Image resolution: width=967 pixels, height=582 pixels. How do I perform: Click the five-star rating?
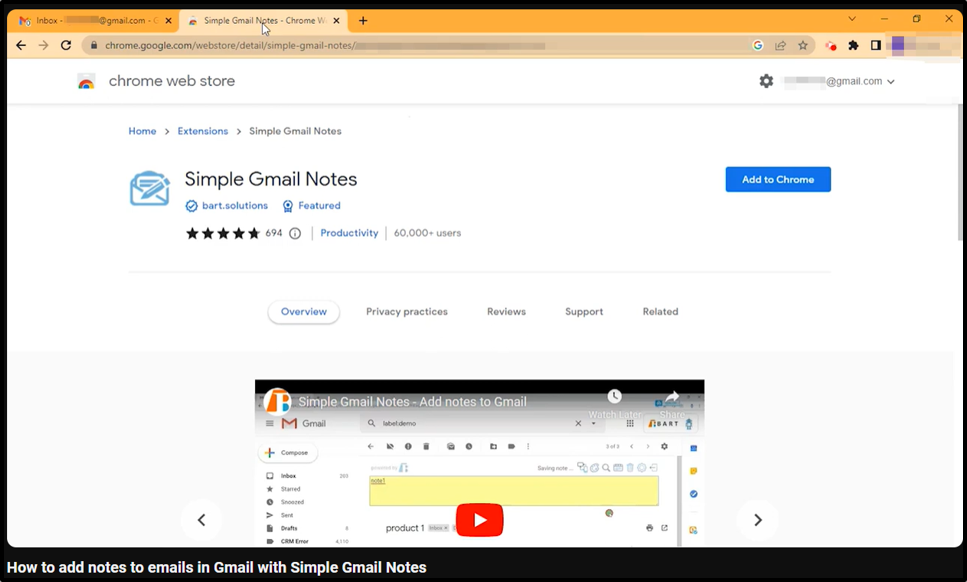223,233
